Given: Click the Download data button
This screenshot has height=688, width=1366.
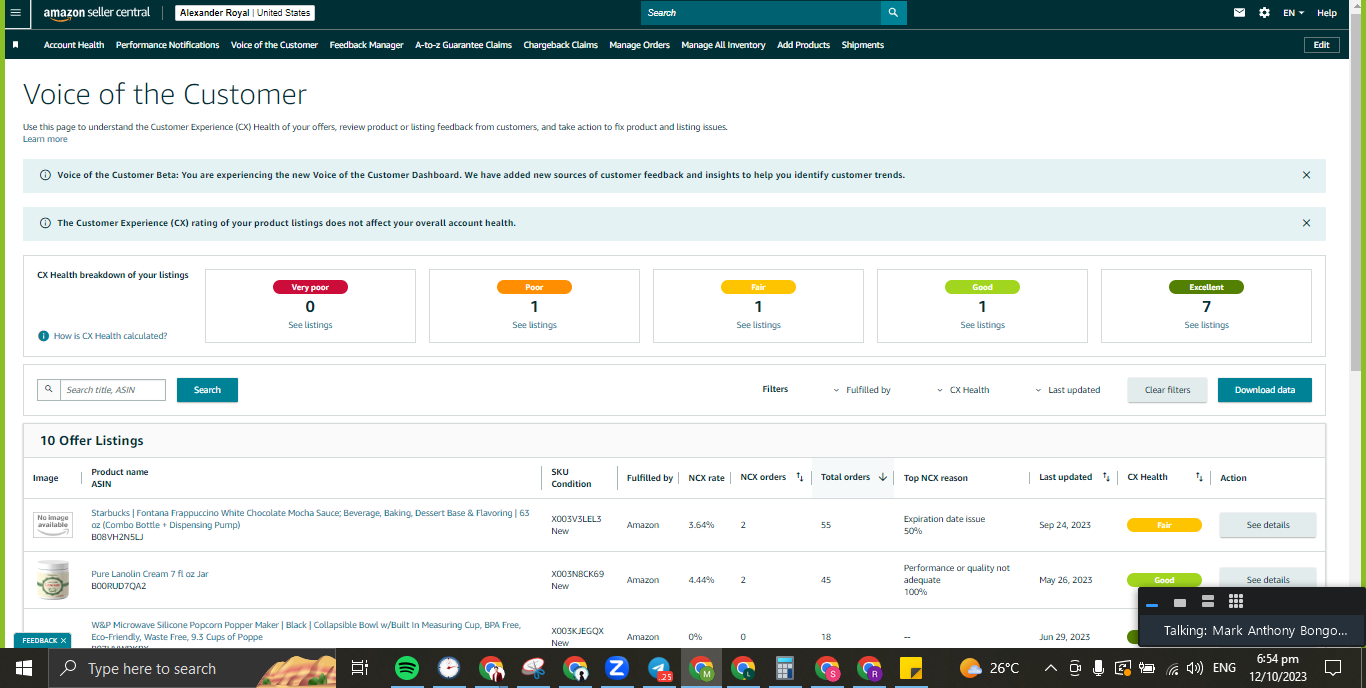Looking at the screenshot, I should [1264, 390].
